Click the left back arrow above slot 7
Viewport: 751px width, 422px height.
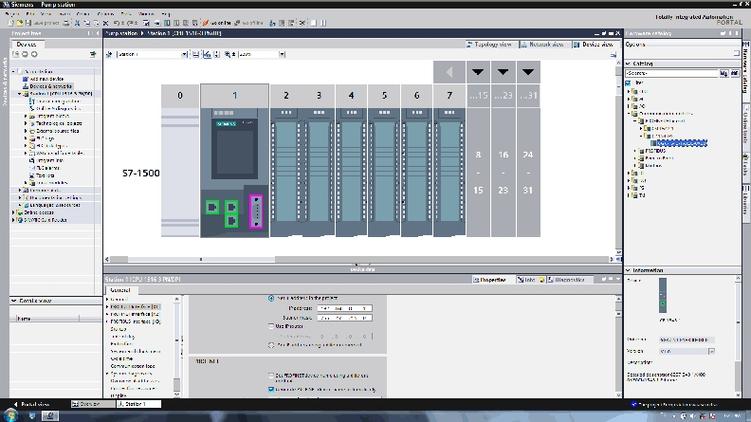coord(449,72)
